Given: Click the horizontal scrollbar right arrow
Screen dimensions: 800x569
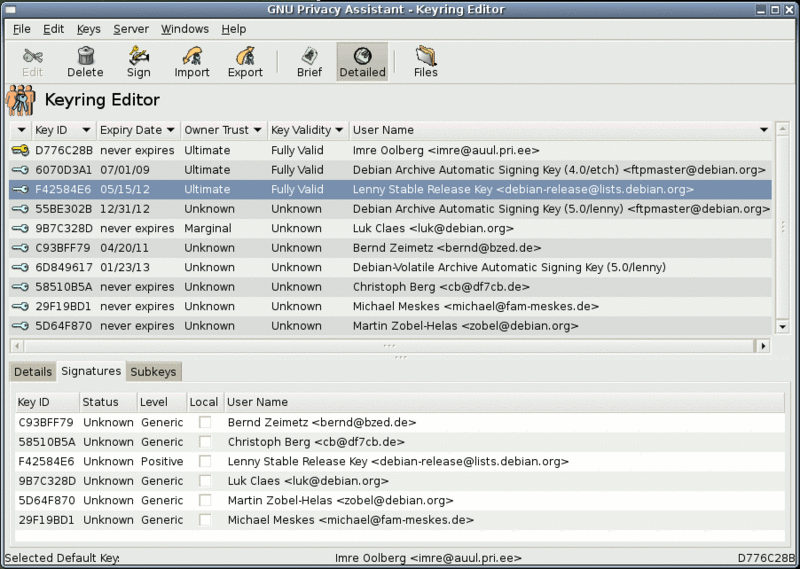Looking at the screenshot, I should (763, 346).
